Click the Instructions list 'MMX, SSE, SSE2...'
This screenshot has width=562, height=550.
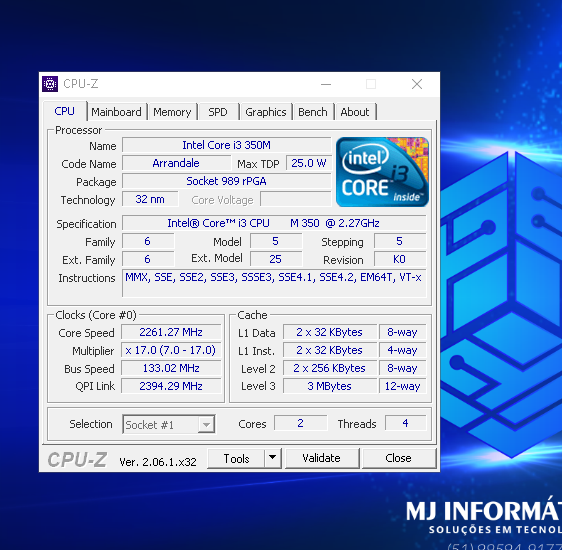(x=274, y=283)
